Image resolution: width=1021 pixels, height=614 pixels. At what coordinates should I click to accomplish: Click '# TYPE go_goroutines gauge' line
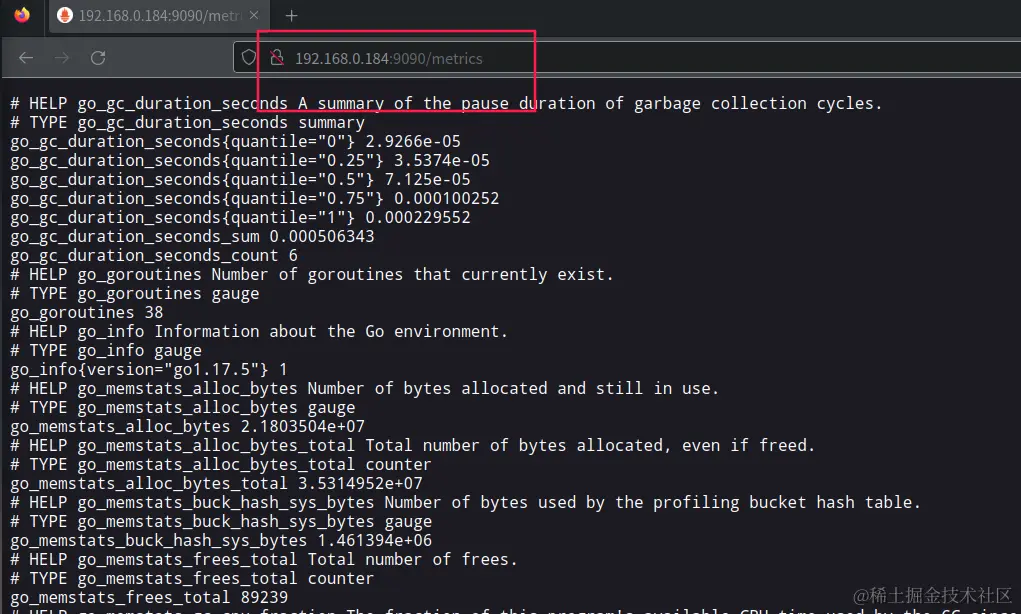135,294
